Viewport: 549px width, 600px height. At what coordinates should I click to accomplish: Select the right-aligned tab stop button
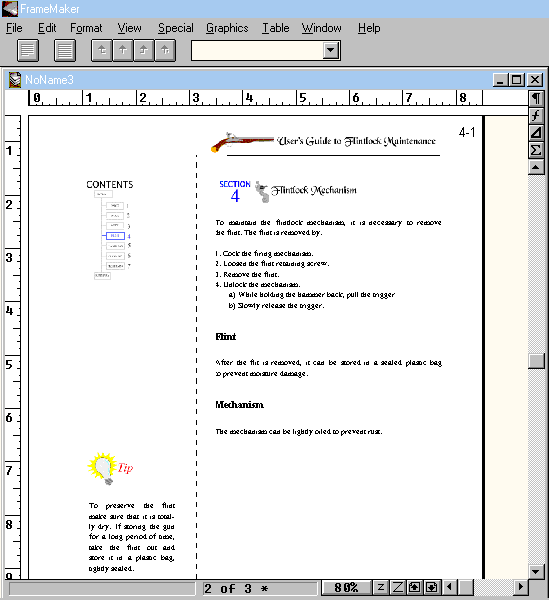coord(144,51)
